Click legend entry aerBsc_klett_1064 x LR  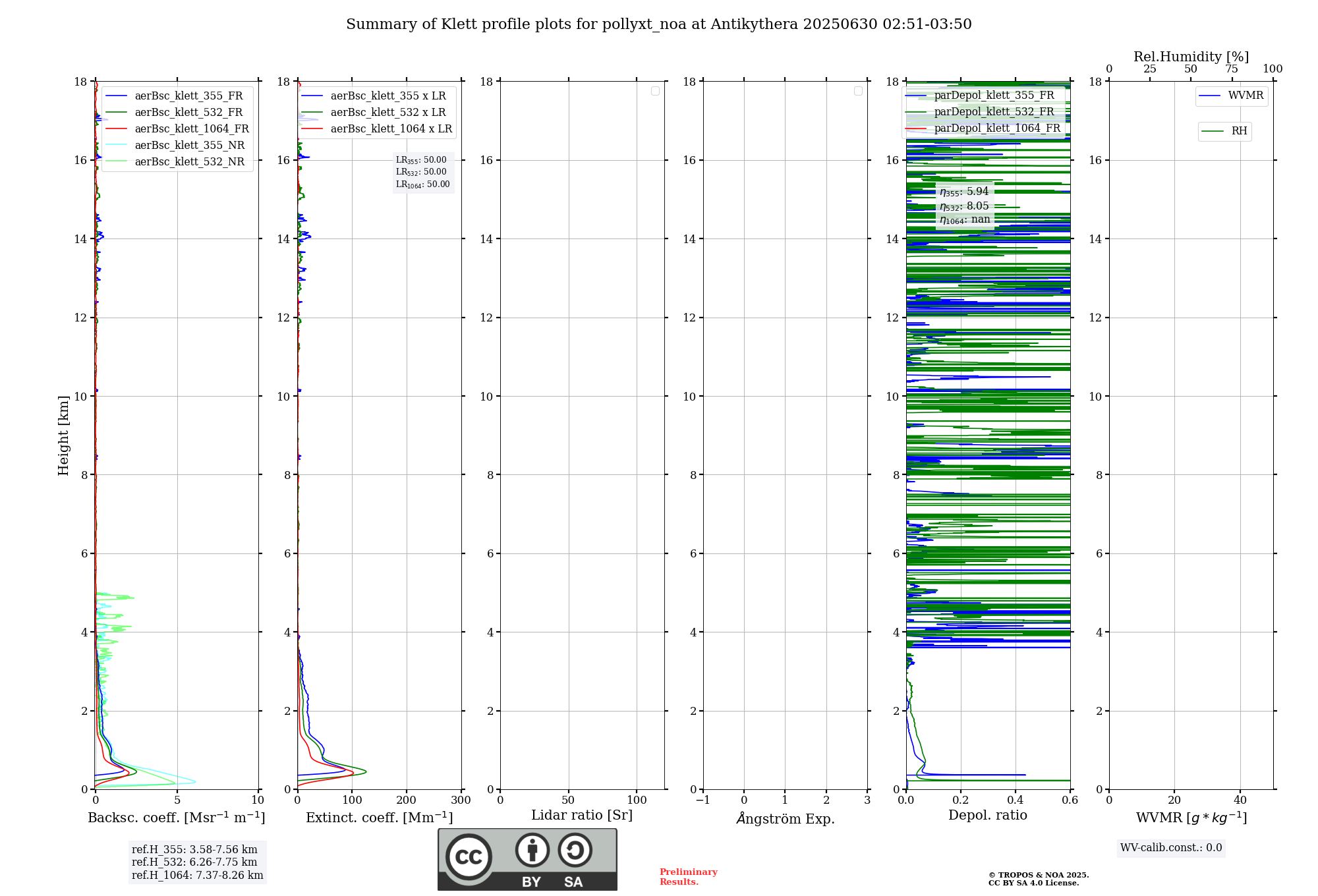(x=377, y=128)
